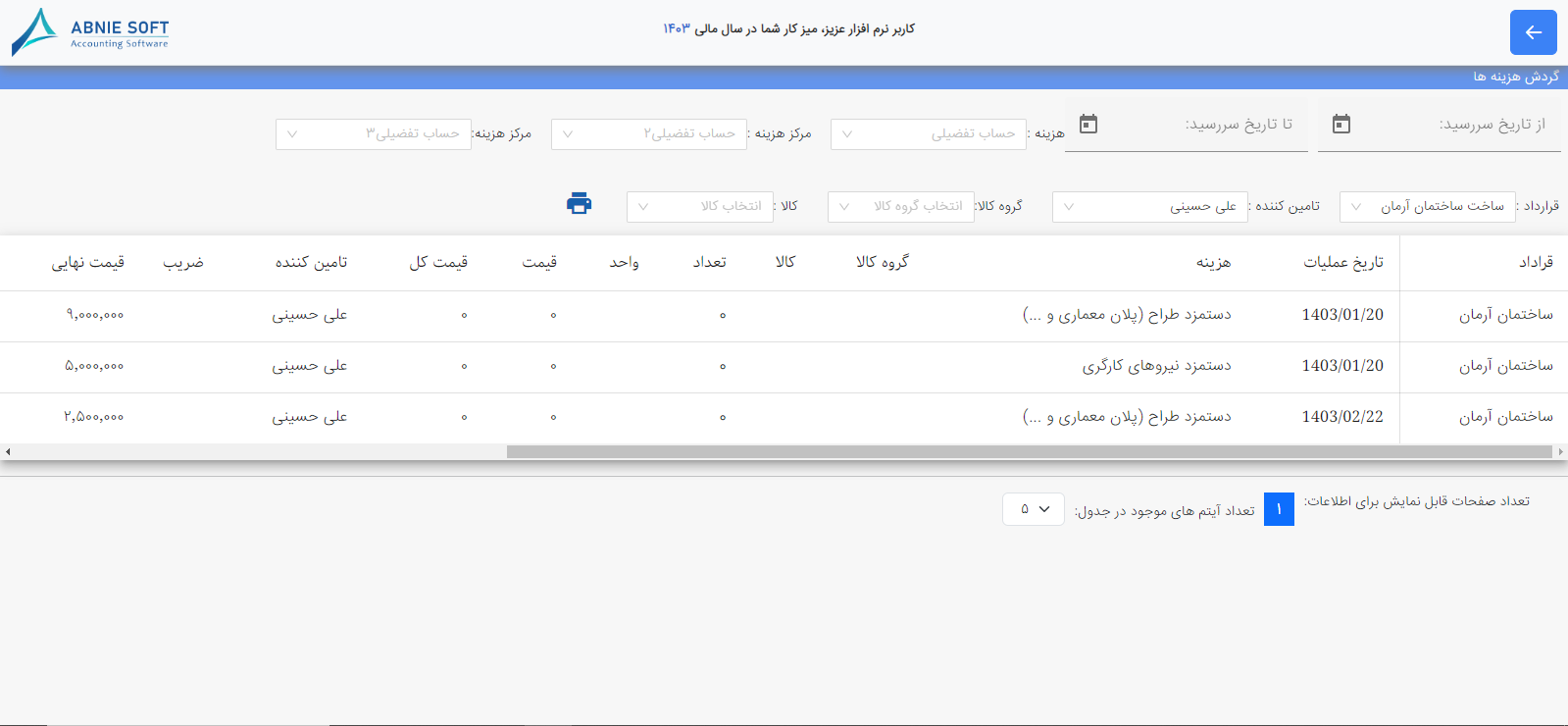Click the blue back arrow button

1533,32
